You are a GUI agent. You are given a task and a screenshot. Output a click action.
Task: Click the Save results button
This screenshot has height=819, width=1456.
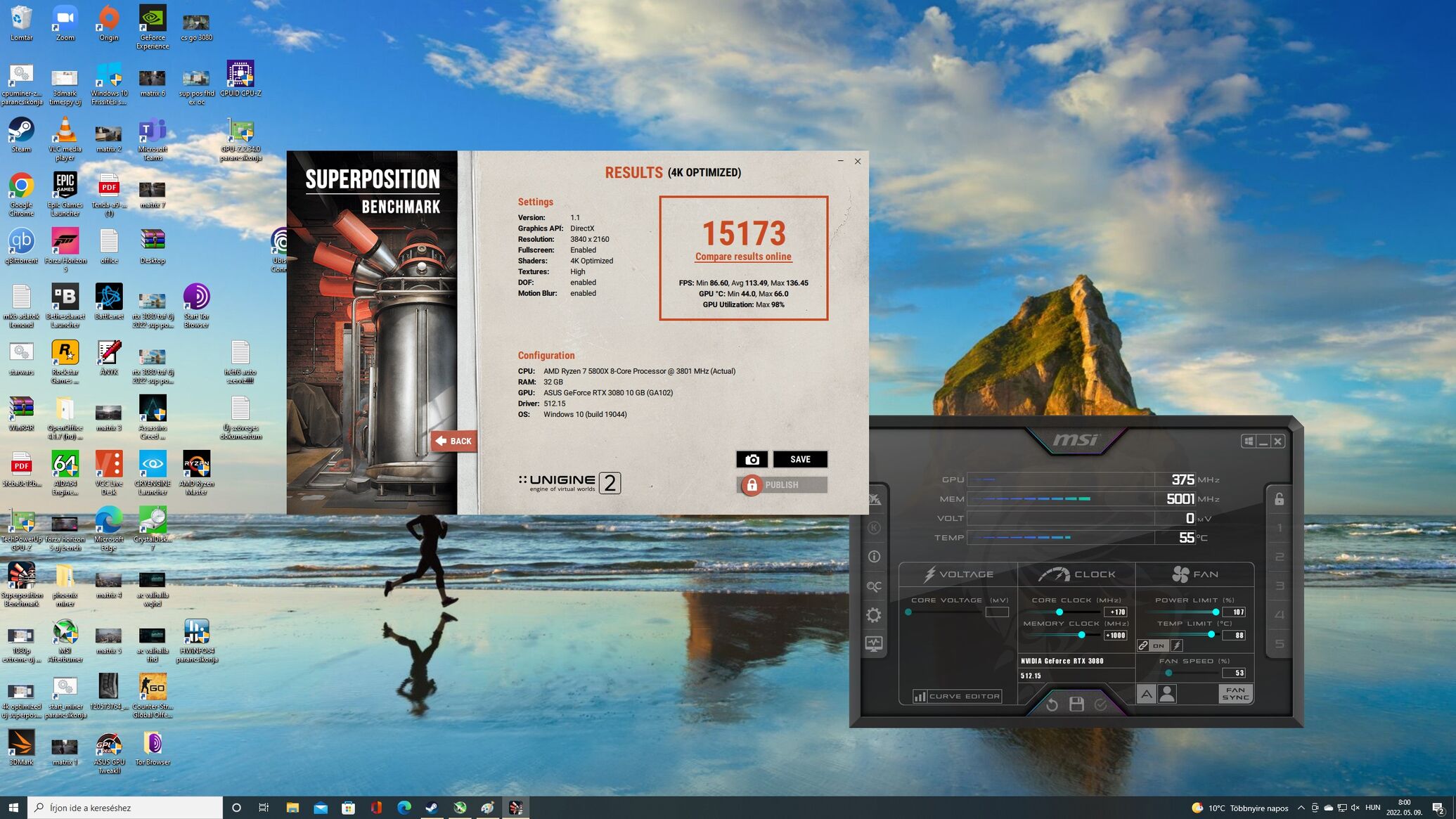pos(800,459)
